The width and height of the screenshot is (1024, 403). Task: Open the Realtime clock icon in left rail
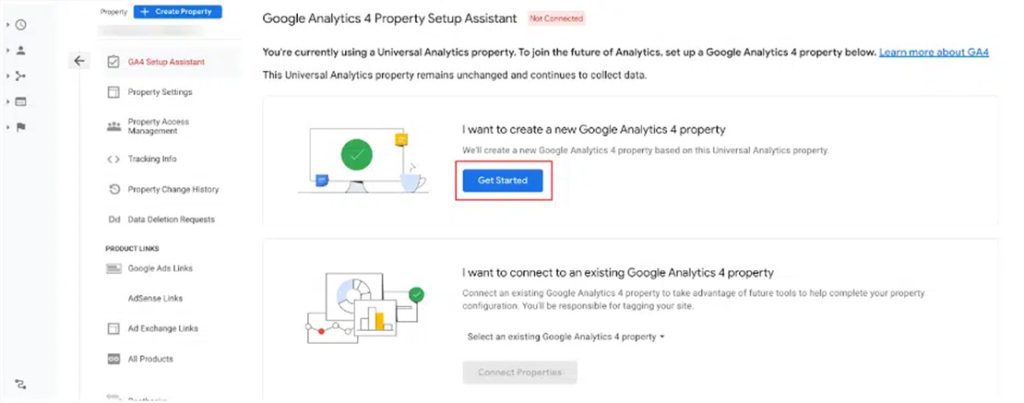21,24
